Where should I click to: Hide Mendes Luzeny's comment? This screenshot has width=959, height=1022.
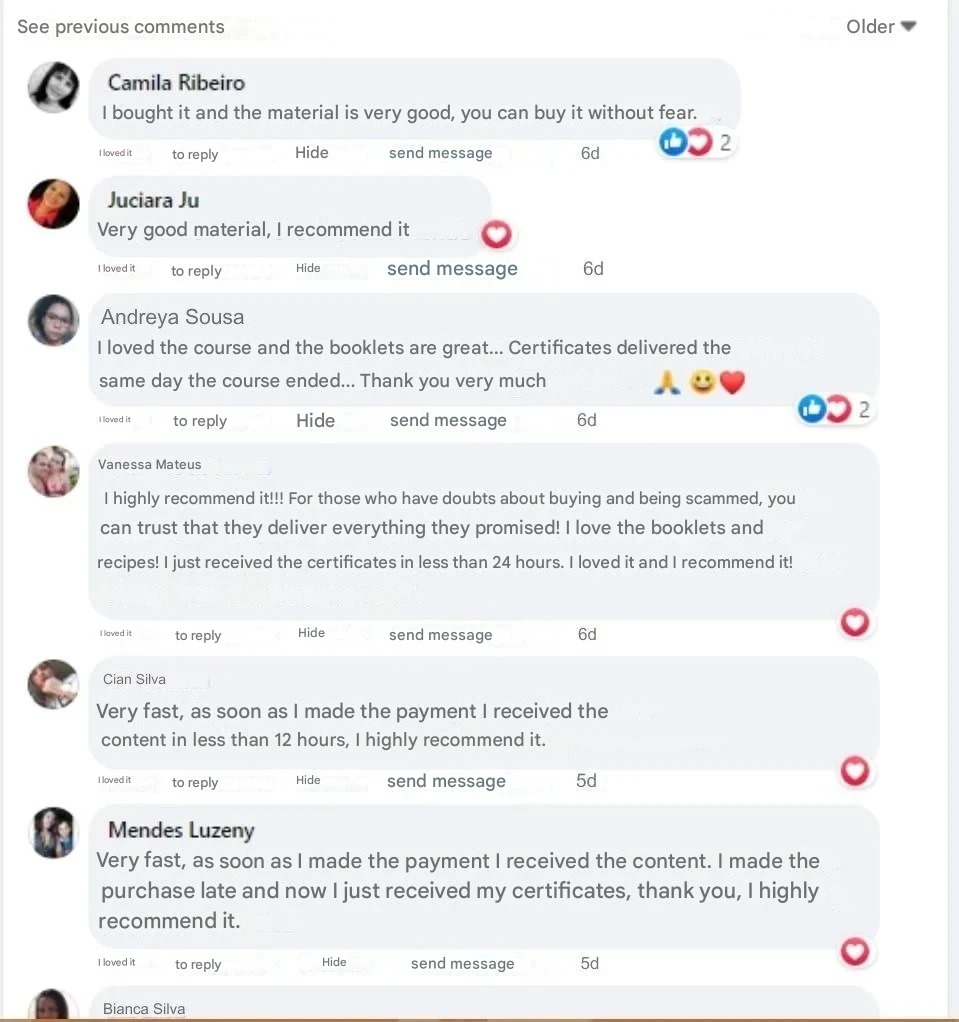(334, 963)
